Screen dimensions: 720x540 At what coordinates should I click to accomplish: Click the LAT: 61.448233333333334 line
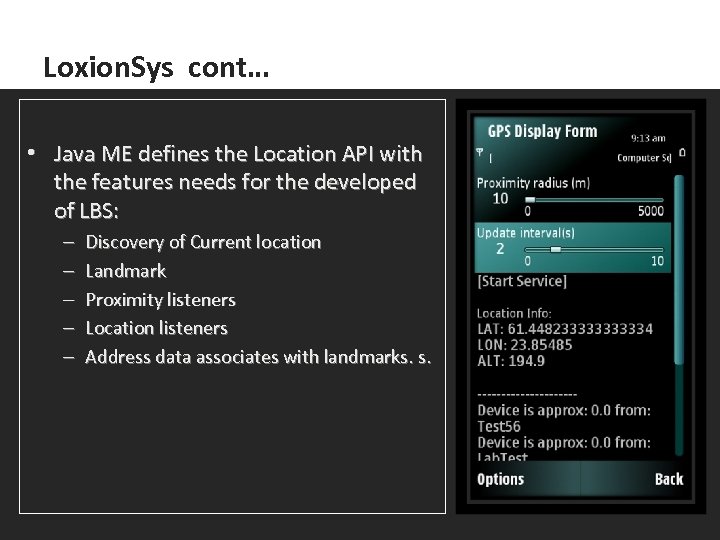click(565, 329)
